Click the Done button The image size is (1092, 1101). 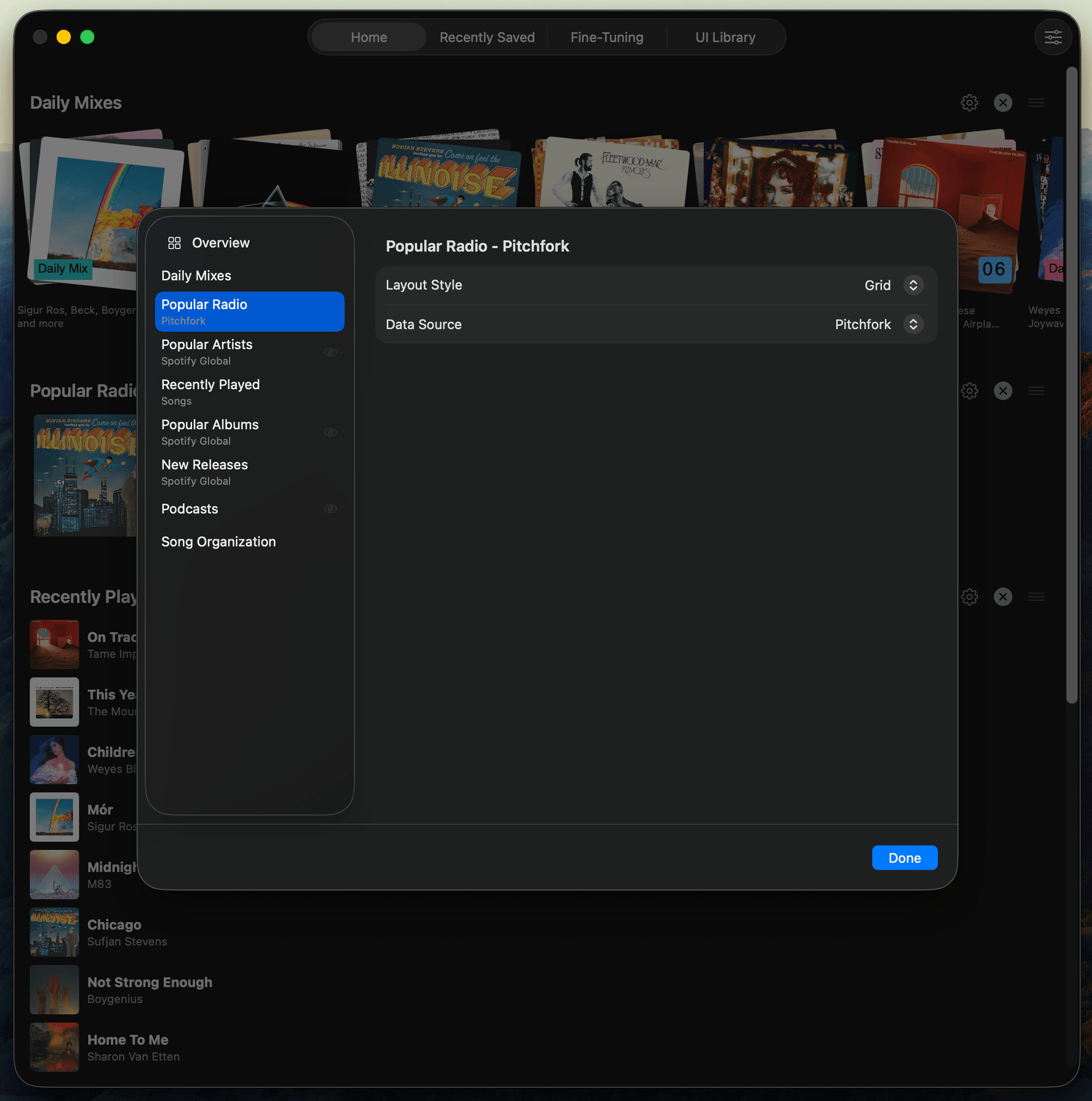pos(904,858)
